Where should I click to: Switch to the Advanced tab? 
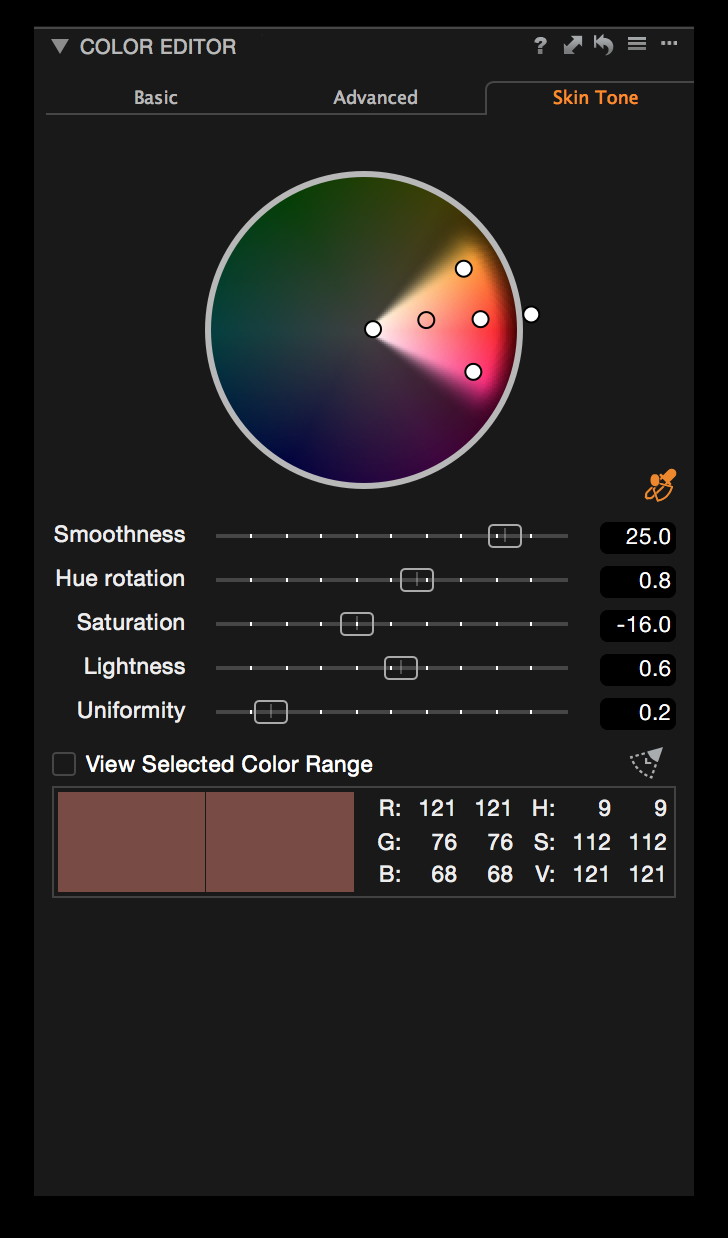coord(375,97)
